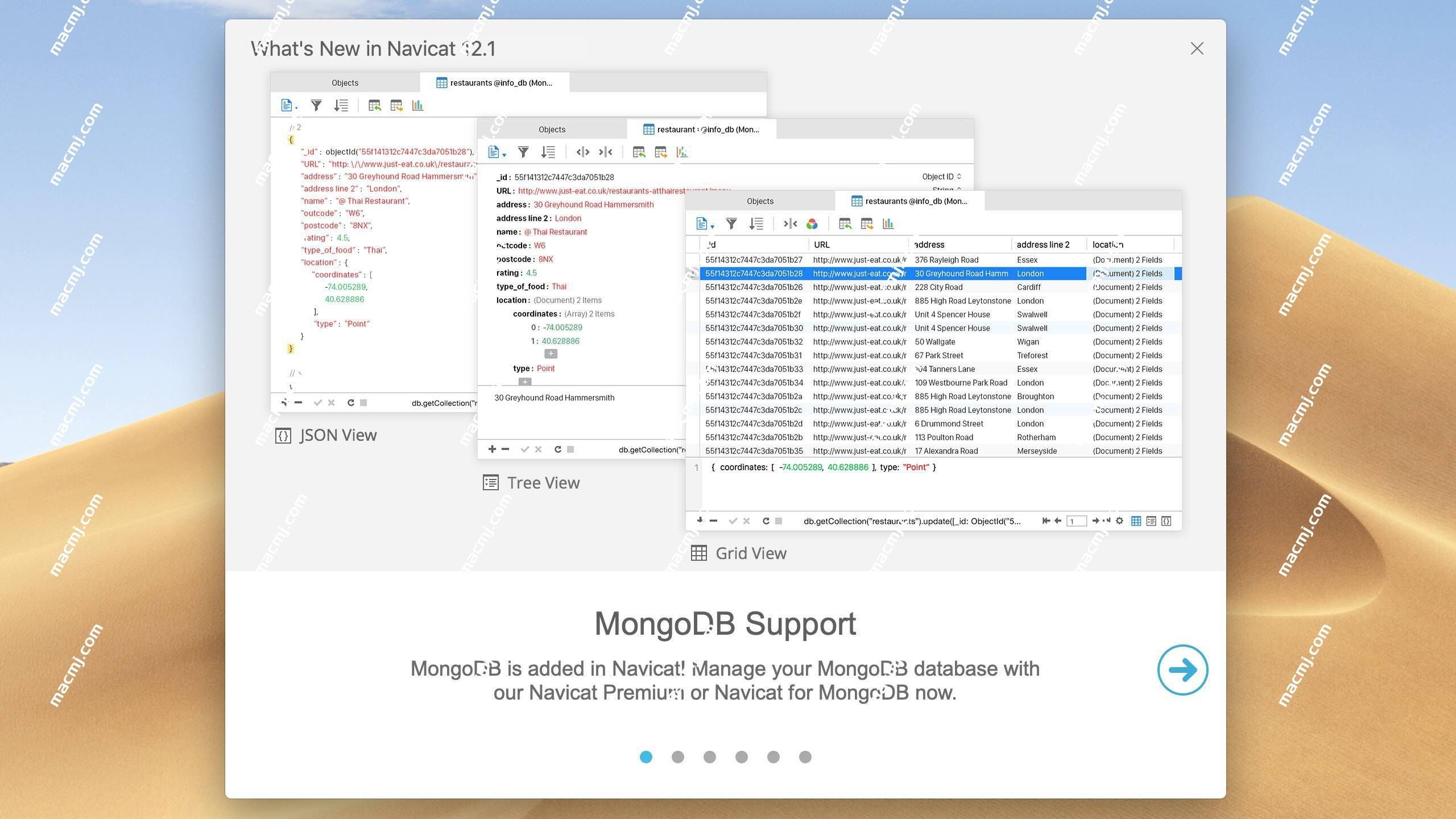Click export table icon in Grid View toolbar
This screenshot has width=1456, height=819.
point(867,224)
